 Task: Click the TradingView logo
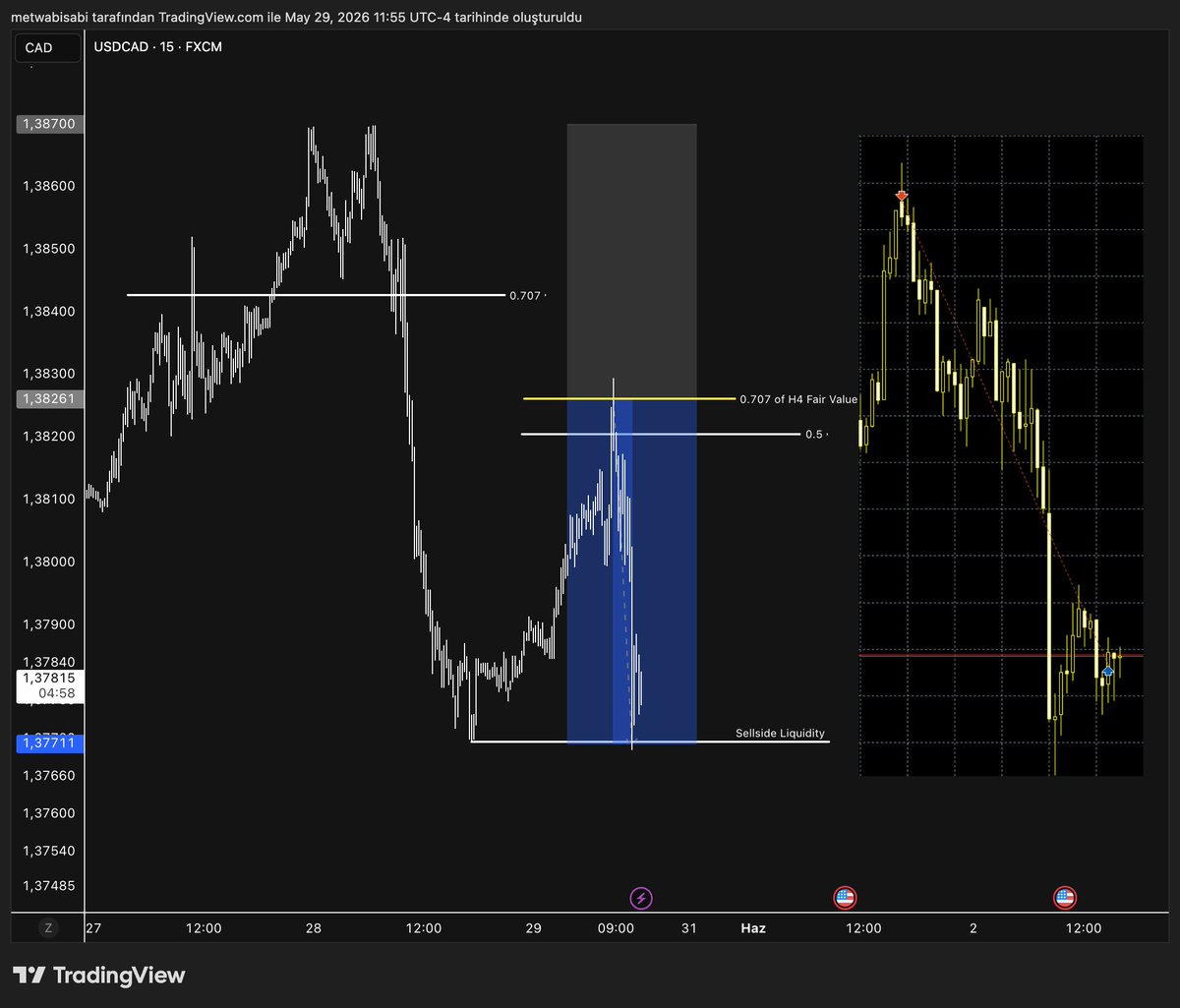coord(98,976)
